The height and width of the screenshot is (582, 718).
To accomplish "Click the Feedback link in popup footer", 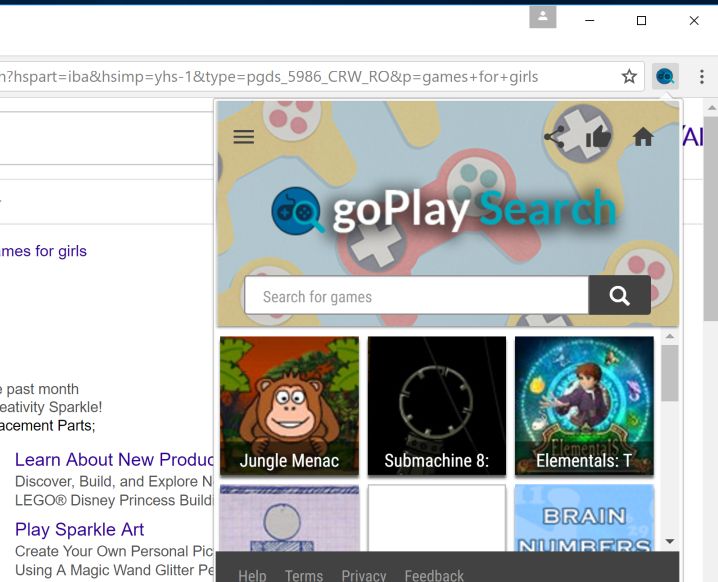I will [x=434, y=575].
